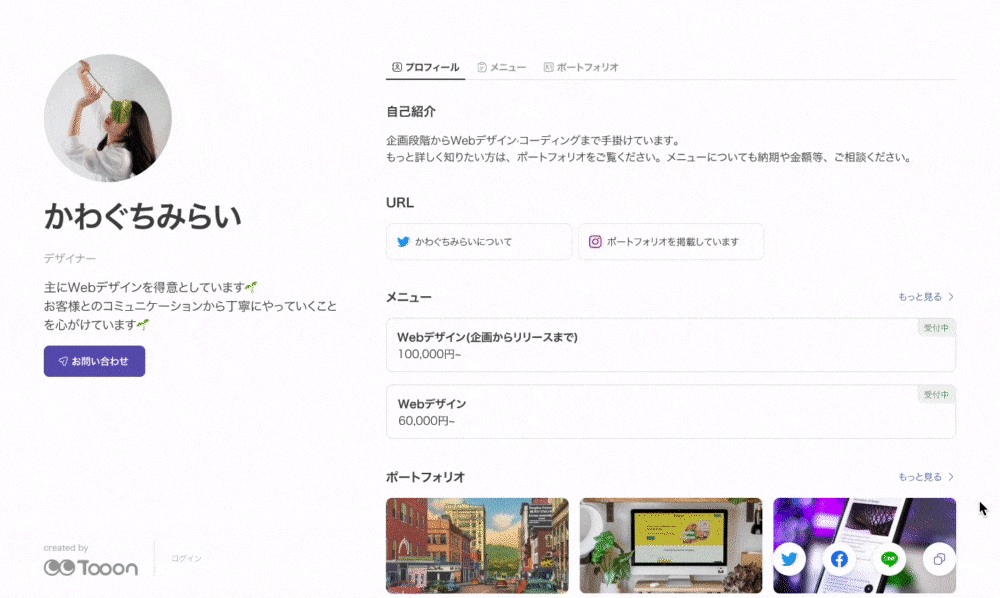Open the Instagram link ポートフォリオを掲載しています
The height and width of the screenshot is (598, 1000).
click(671, 242)
